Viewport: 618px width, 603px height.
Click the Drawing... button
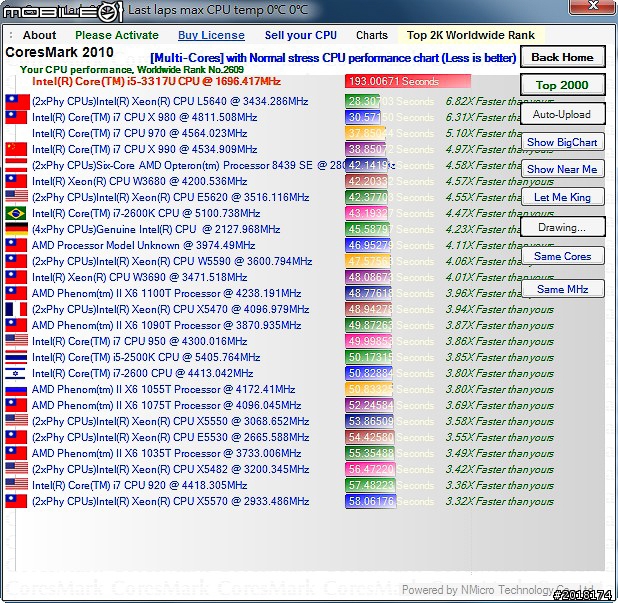click(562, 227)
